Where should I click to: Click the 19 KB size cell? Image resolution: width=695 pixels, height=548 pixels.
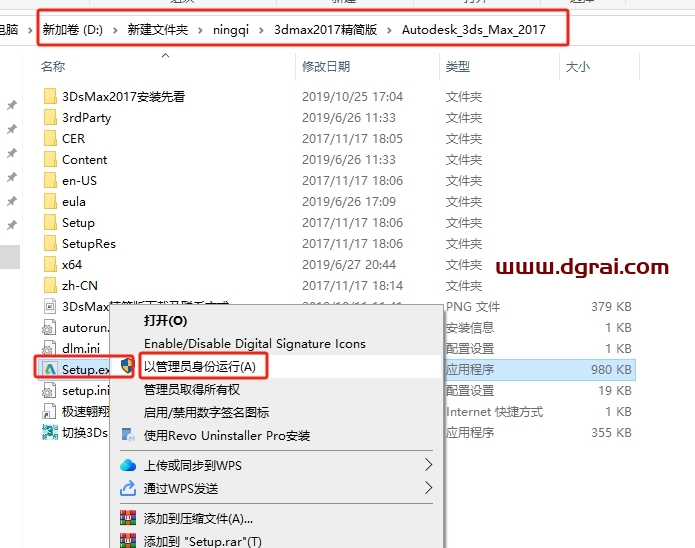(615, 391)
